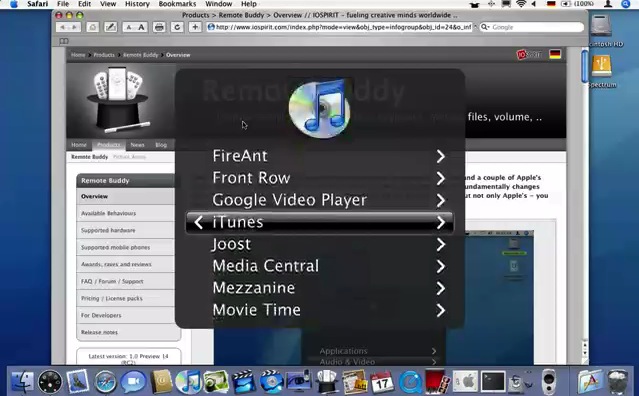Open the File menu
639x396 pixels.
63,4
